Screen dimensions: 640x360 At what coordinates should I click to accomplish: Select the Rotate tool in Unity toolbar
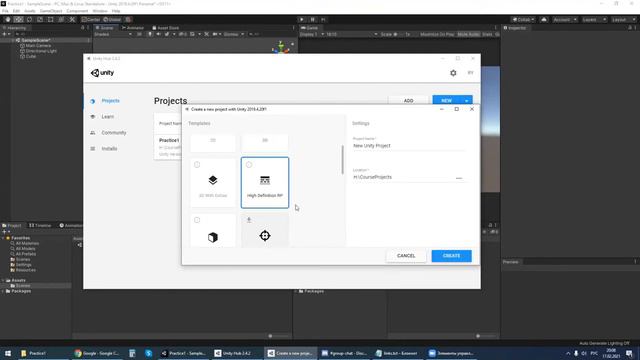(29, 20)
